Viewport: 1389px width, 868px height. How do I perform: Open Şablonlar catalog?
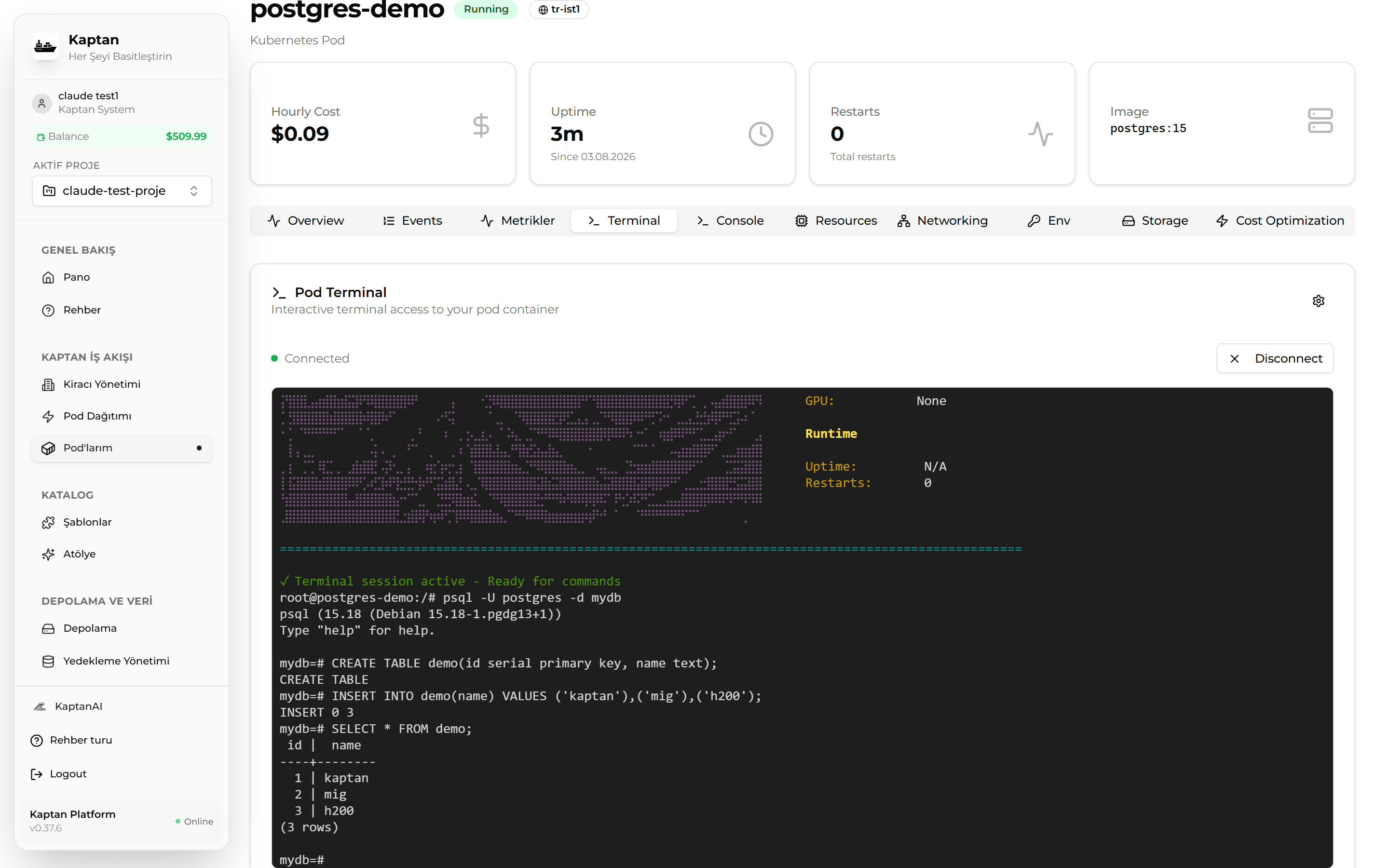point(122,522)
